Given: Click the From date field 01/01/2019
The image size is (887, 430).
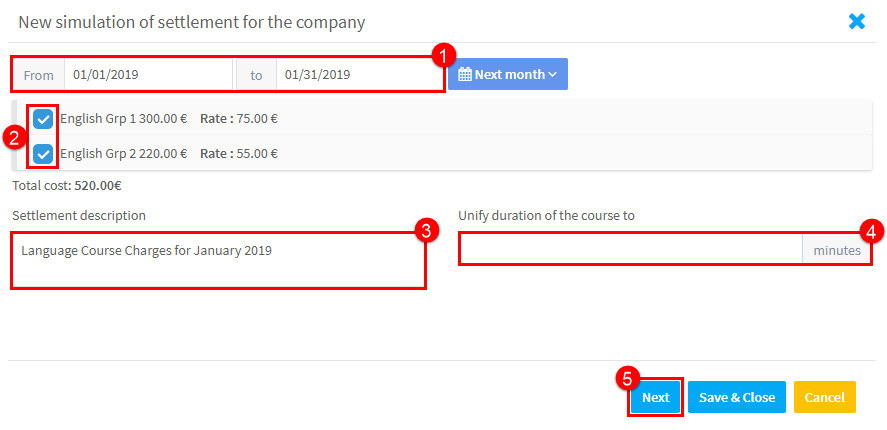Looking at the screenshot, I should (148, 75).
